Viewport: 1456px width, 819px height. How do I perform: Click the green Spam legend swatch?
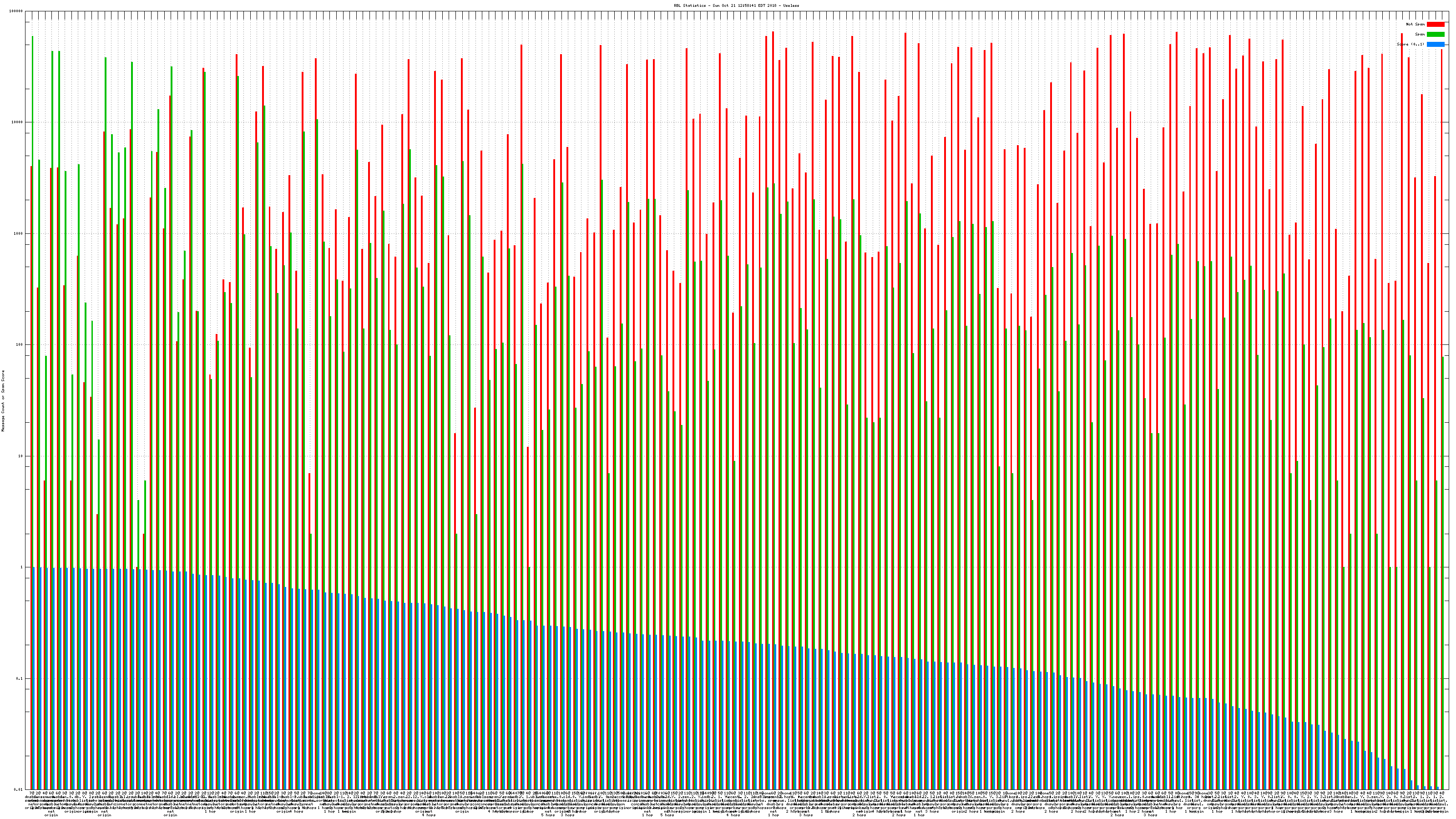click(1435, 35)
